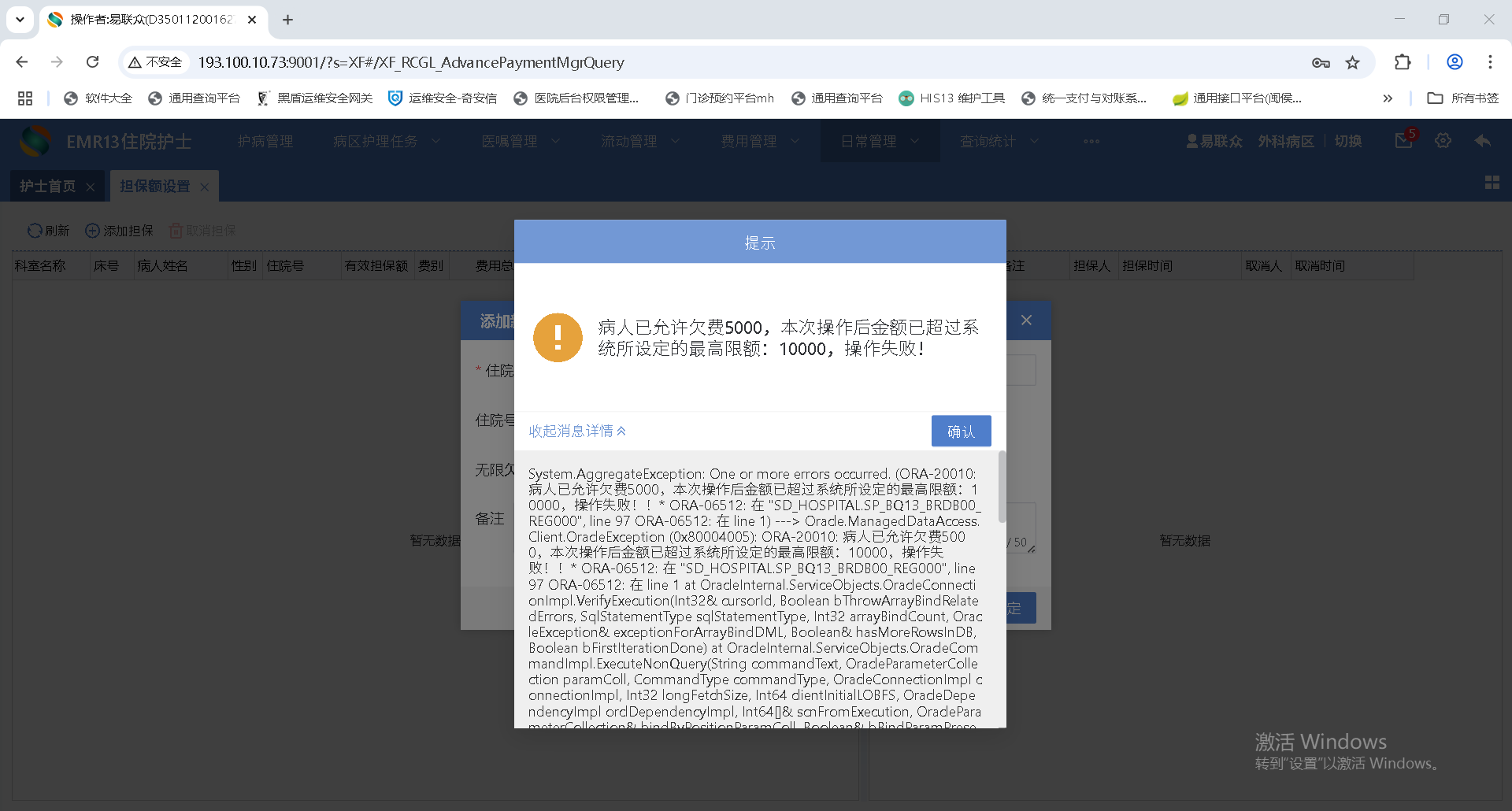Open the bookmarks apps grid icon
This screenshot has width=1512, height=811.
click(25, 98)
